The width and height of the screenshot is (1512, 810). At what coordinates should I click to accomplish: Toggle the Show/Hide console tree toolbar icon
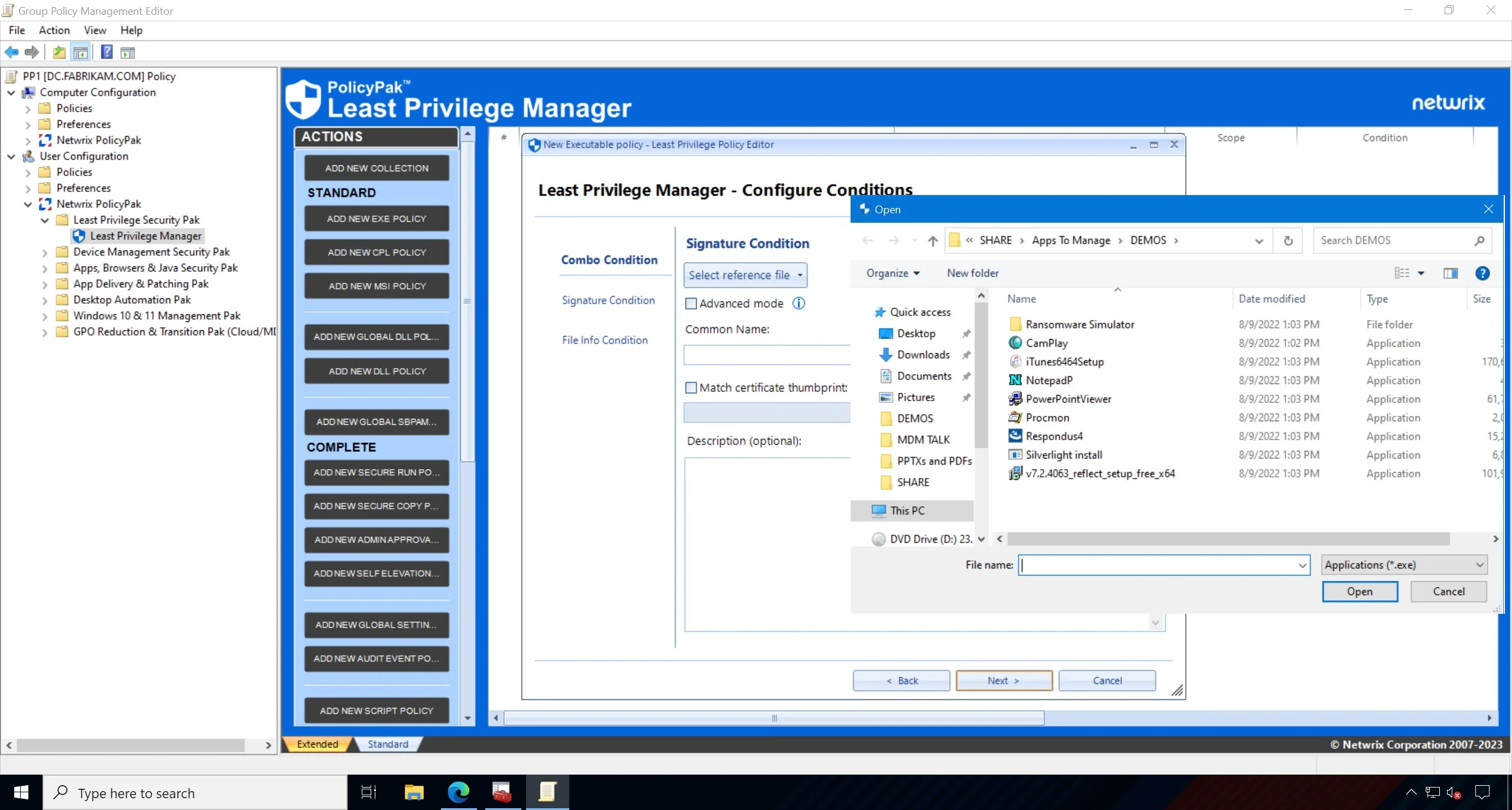(80, 53)
